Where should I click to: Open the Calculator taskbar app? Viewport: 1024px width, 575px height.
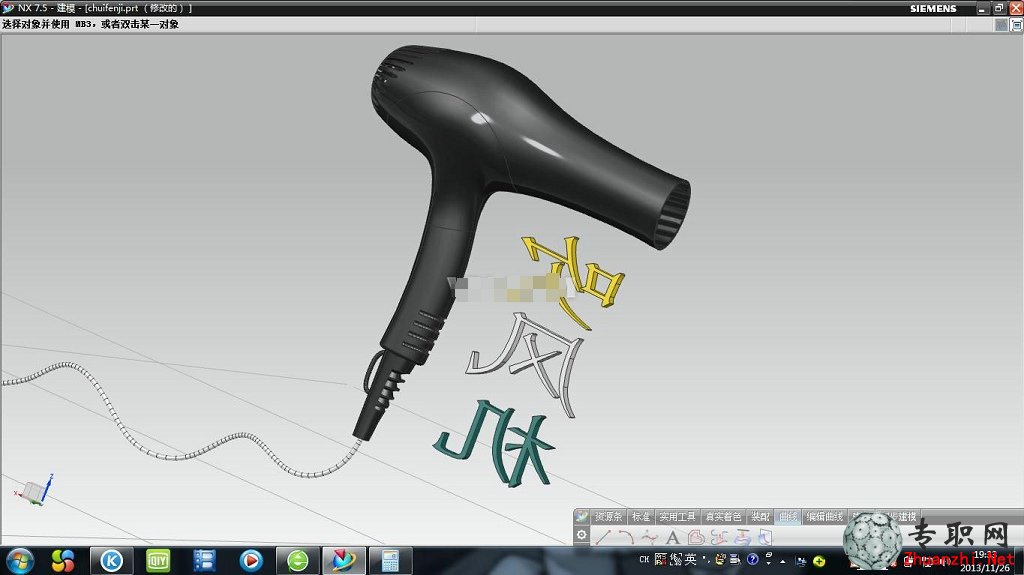tap(391, 560)
